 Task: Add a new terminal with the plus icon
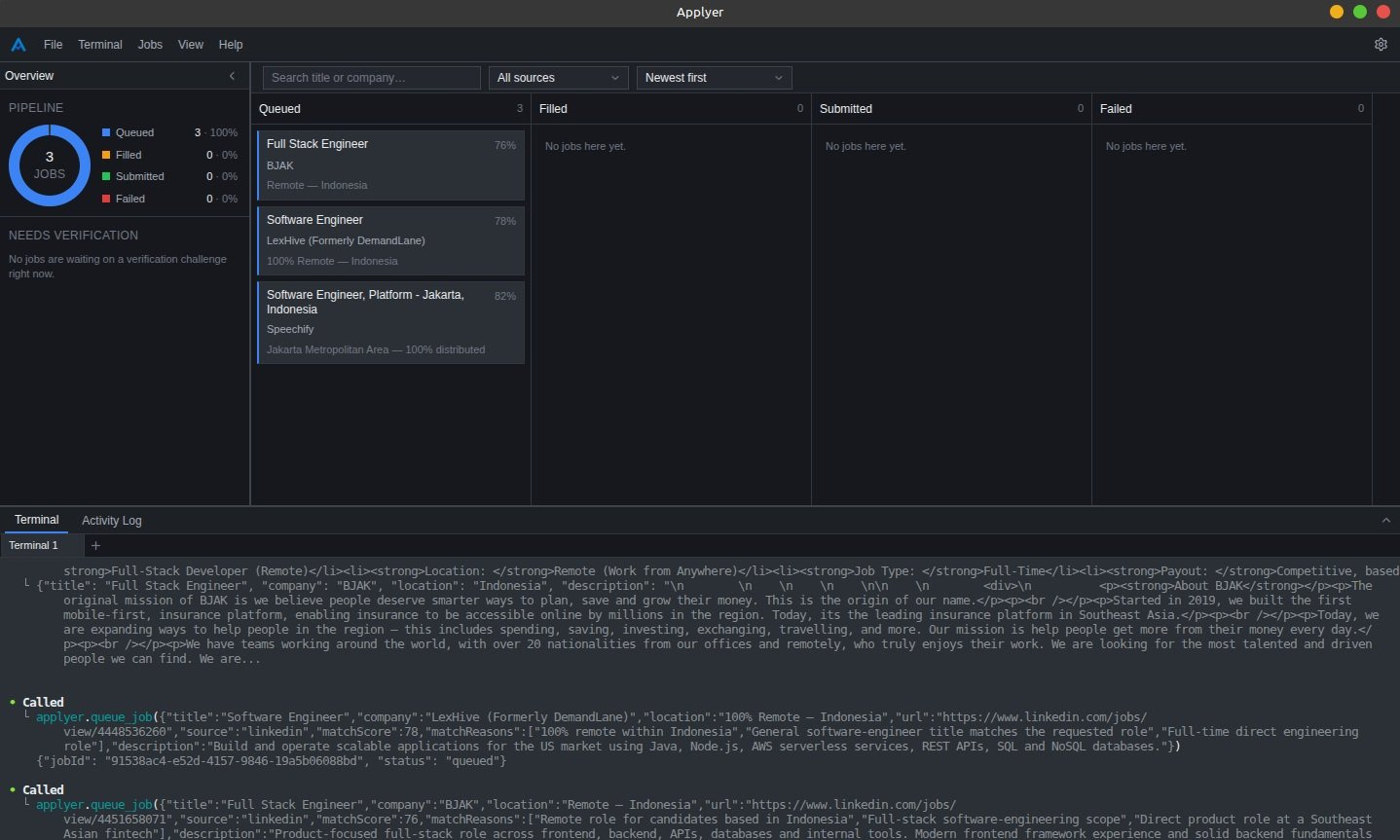pos(95,546)
